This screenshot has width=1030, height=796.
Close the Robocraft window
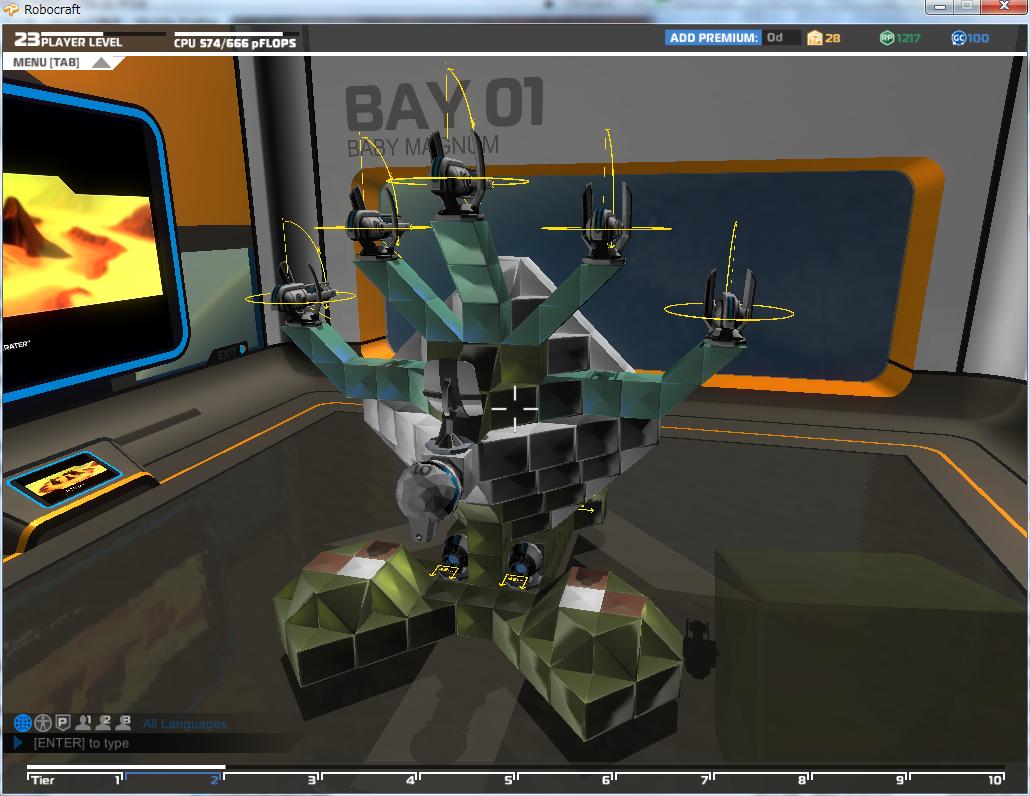click(x=1003, y=7)
